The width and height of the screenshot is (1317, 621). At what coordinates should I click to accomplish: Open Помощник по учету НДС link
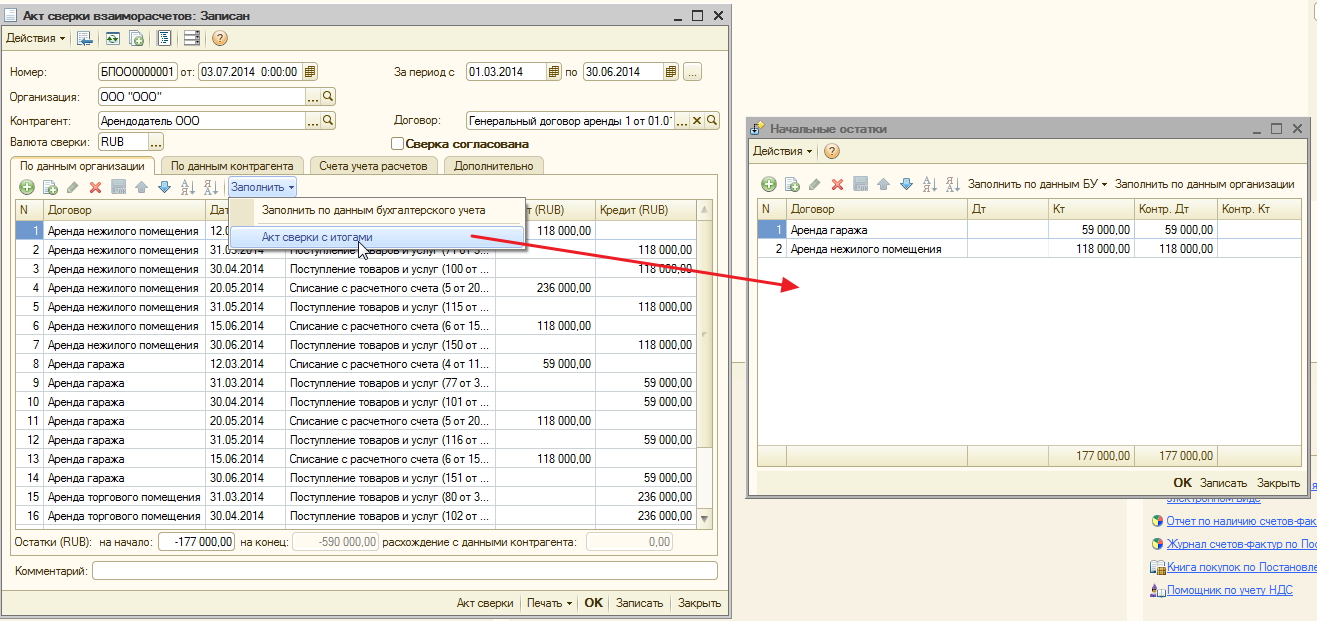pyautogui.click(x=1229, y=590)
